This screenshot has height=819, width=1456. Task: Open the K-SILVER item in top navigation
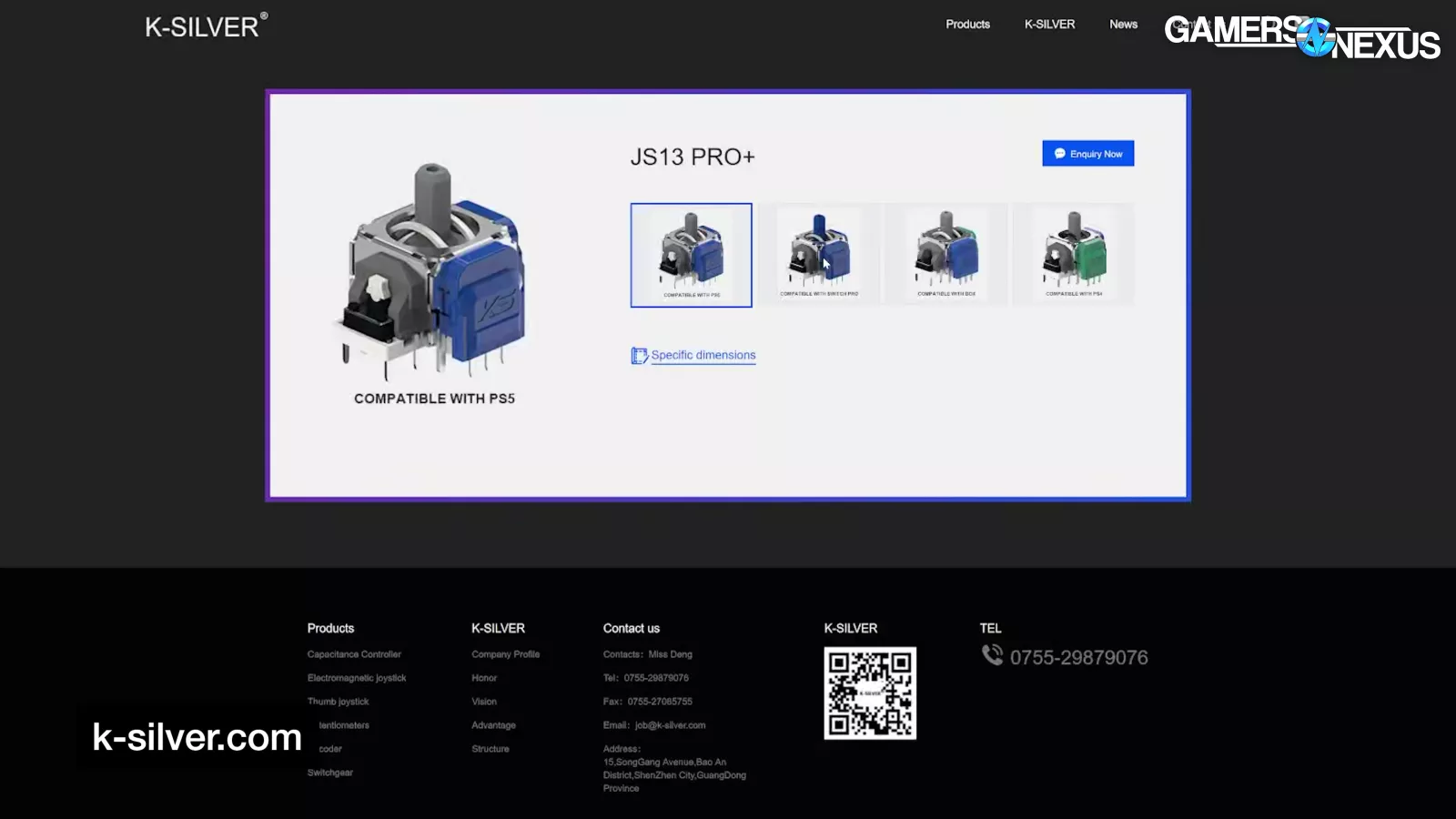[1049, 25]
